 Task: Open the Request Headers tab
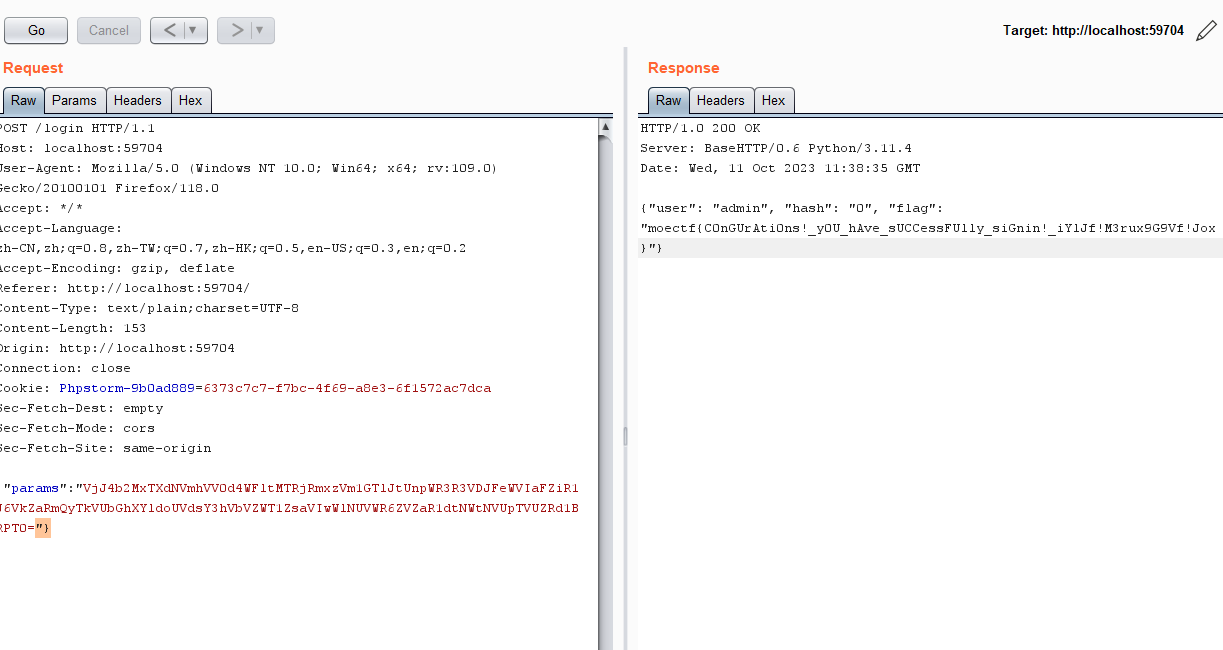(x=137, y=100)
